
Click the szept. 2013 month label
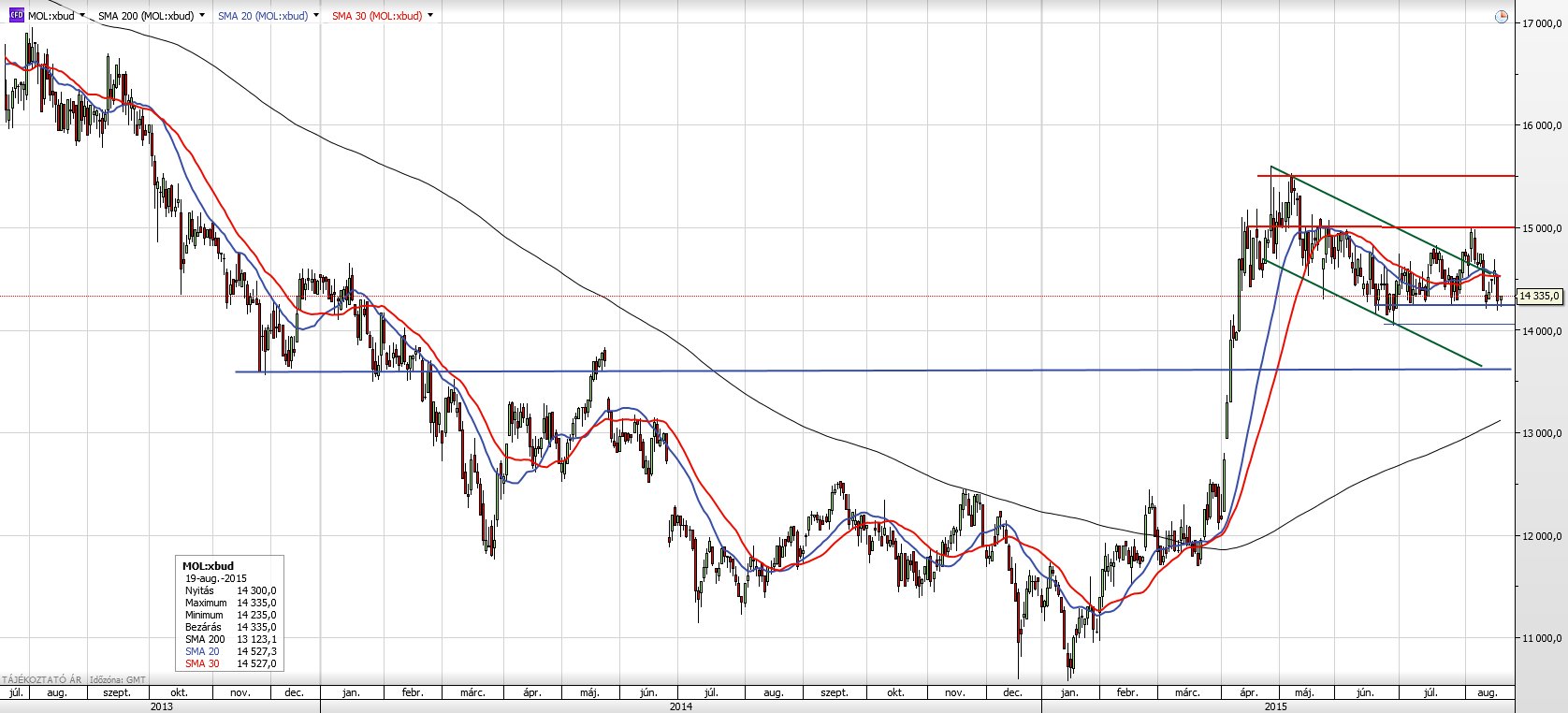coord(117,692)
